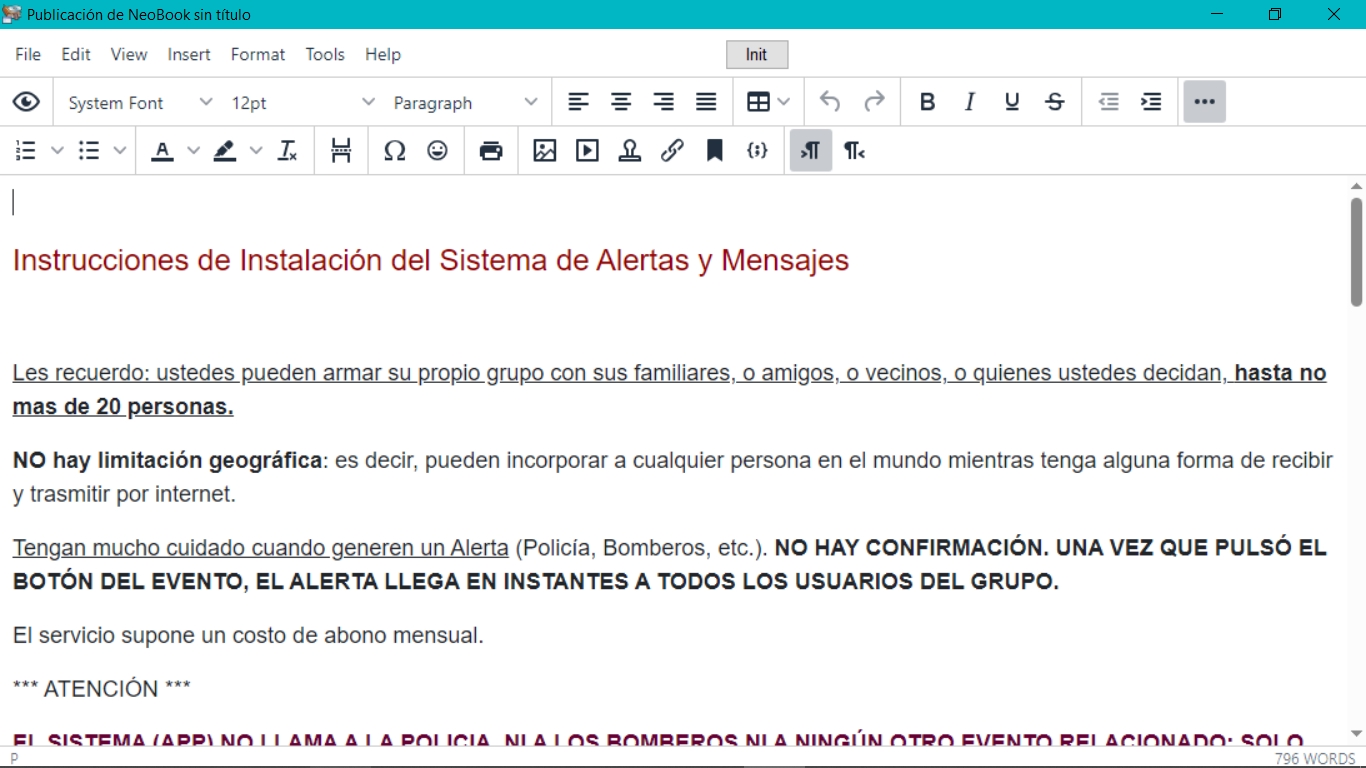Toggle underline formatting
This screenshot has height=768, width=1366.
coord(1012,102)
